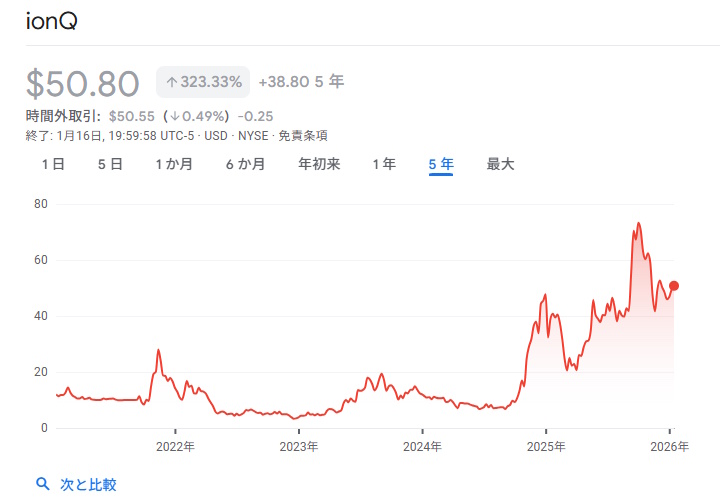This screenshot has width=720, height=499.
Task: Click the magnifier icon beside 次と比較
Action: click(43, 484)
